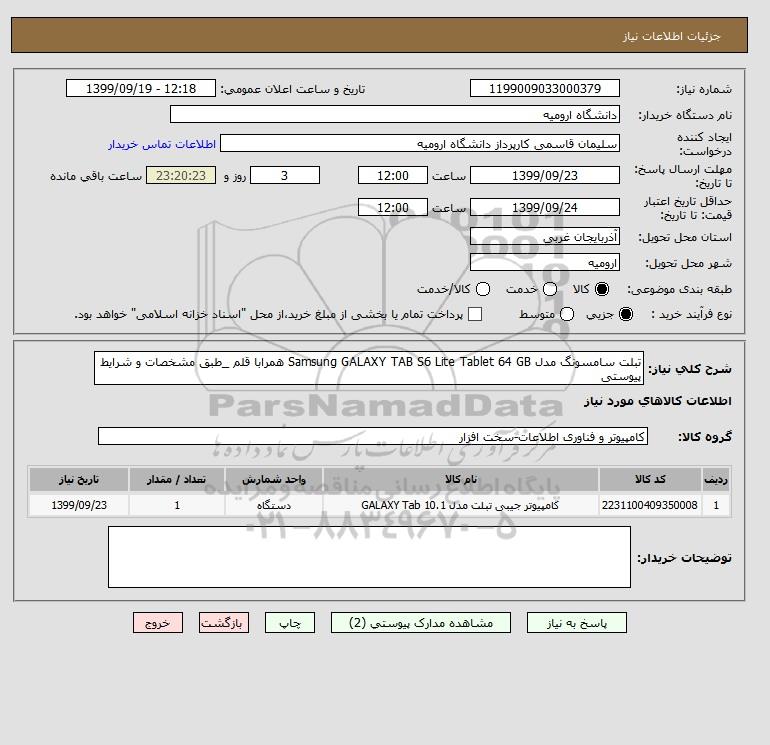Click item code cell 2231100409350008

[x=650, y=505]
